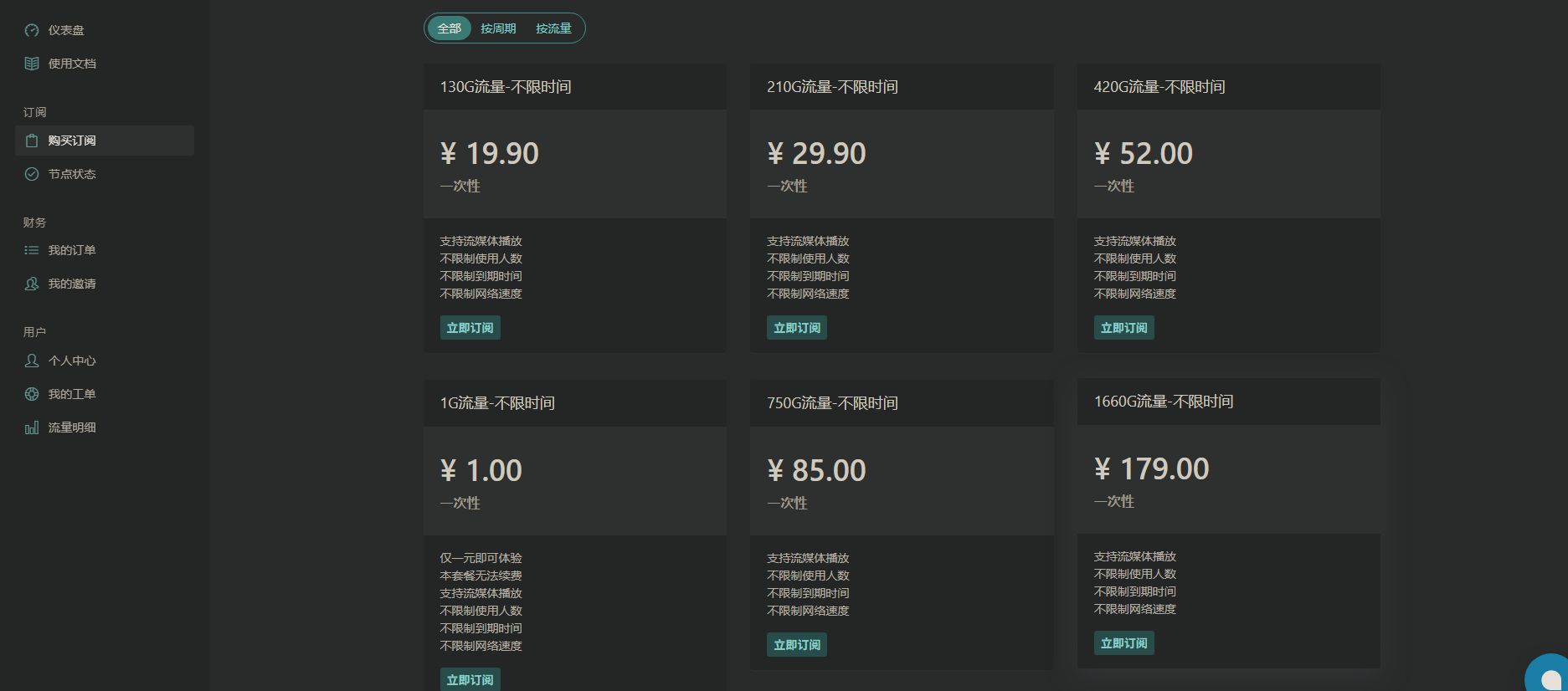Click 仅一元即可体验 text
1568x691 pixels.
click(481, 558)
